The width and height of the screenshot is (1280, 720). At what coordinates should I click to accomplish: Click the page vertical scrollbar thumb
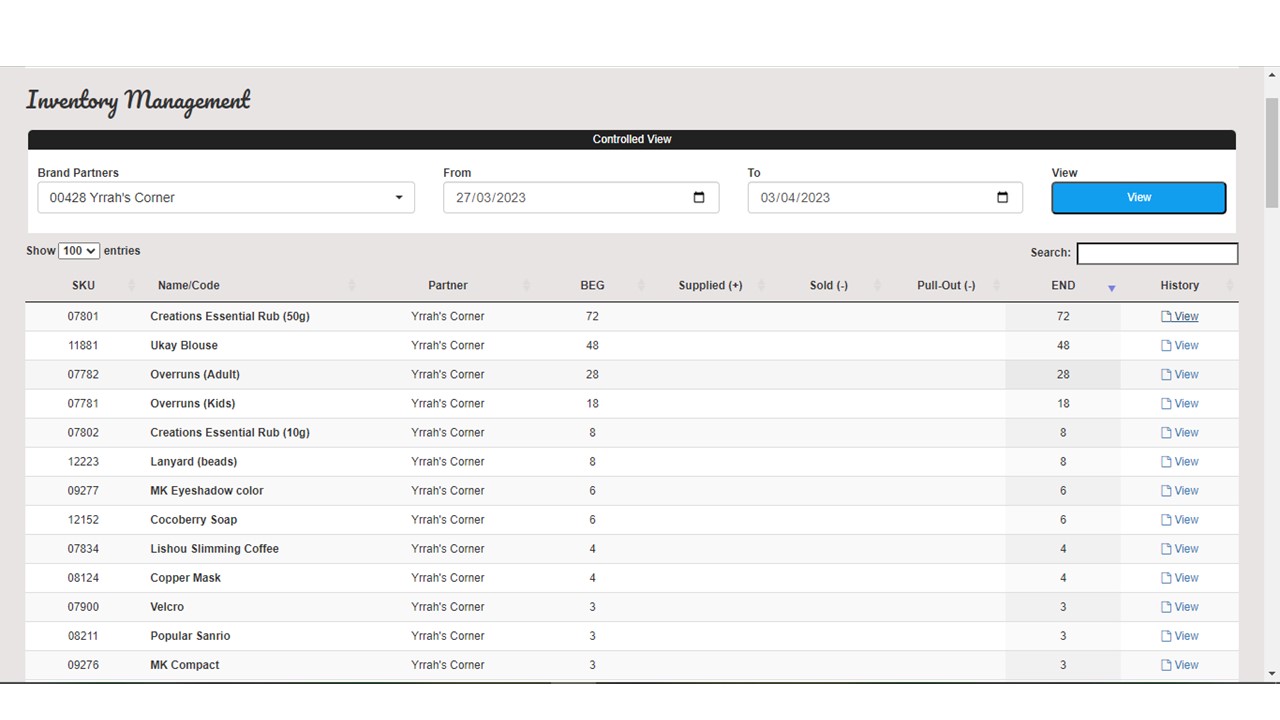click(x=1272, y=153)
